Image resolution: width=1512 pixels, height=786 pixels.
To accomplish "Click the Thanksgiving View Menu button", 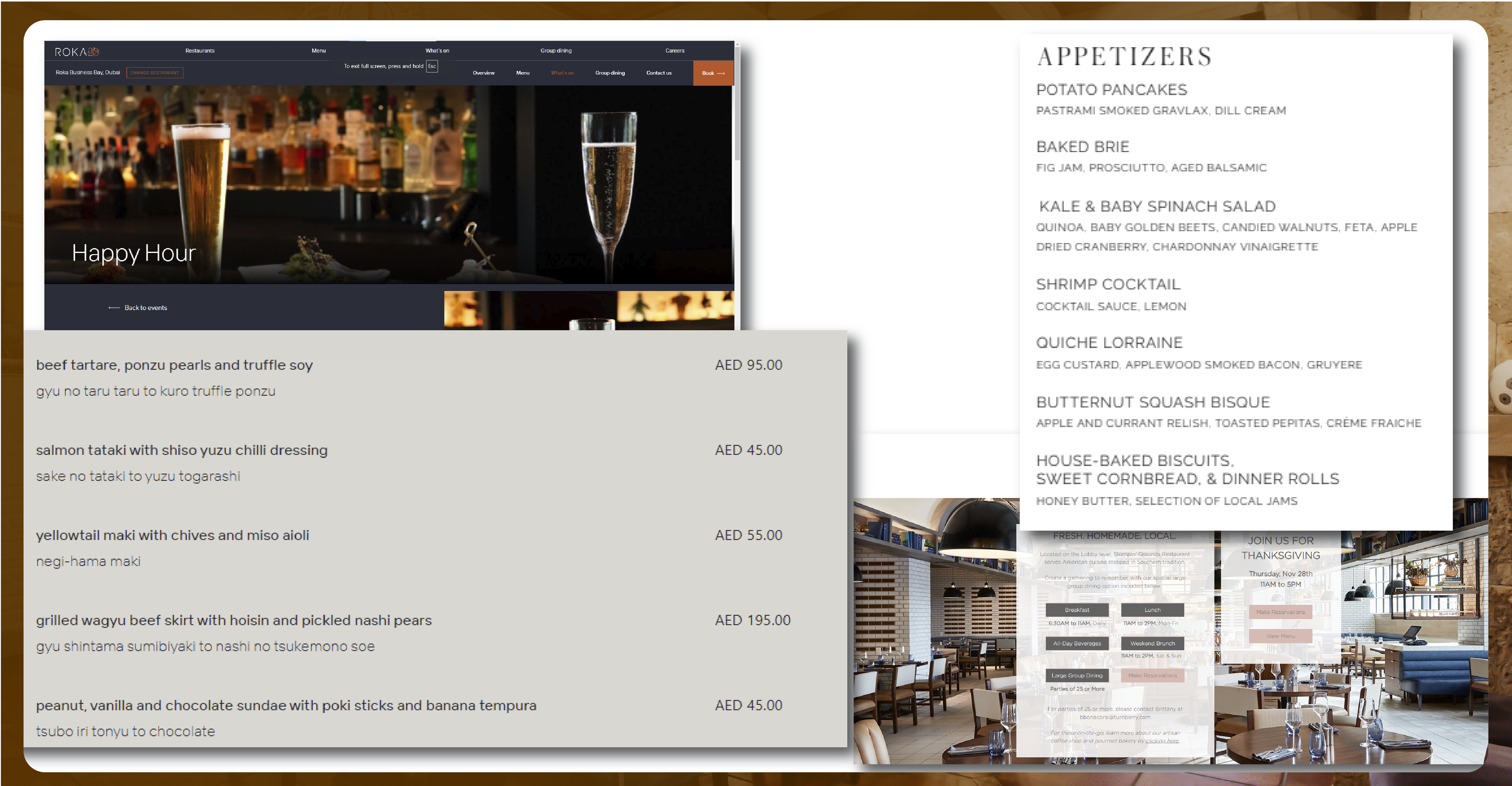I will click(1280, 636).
